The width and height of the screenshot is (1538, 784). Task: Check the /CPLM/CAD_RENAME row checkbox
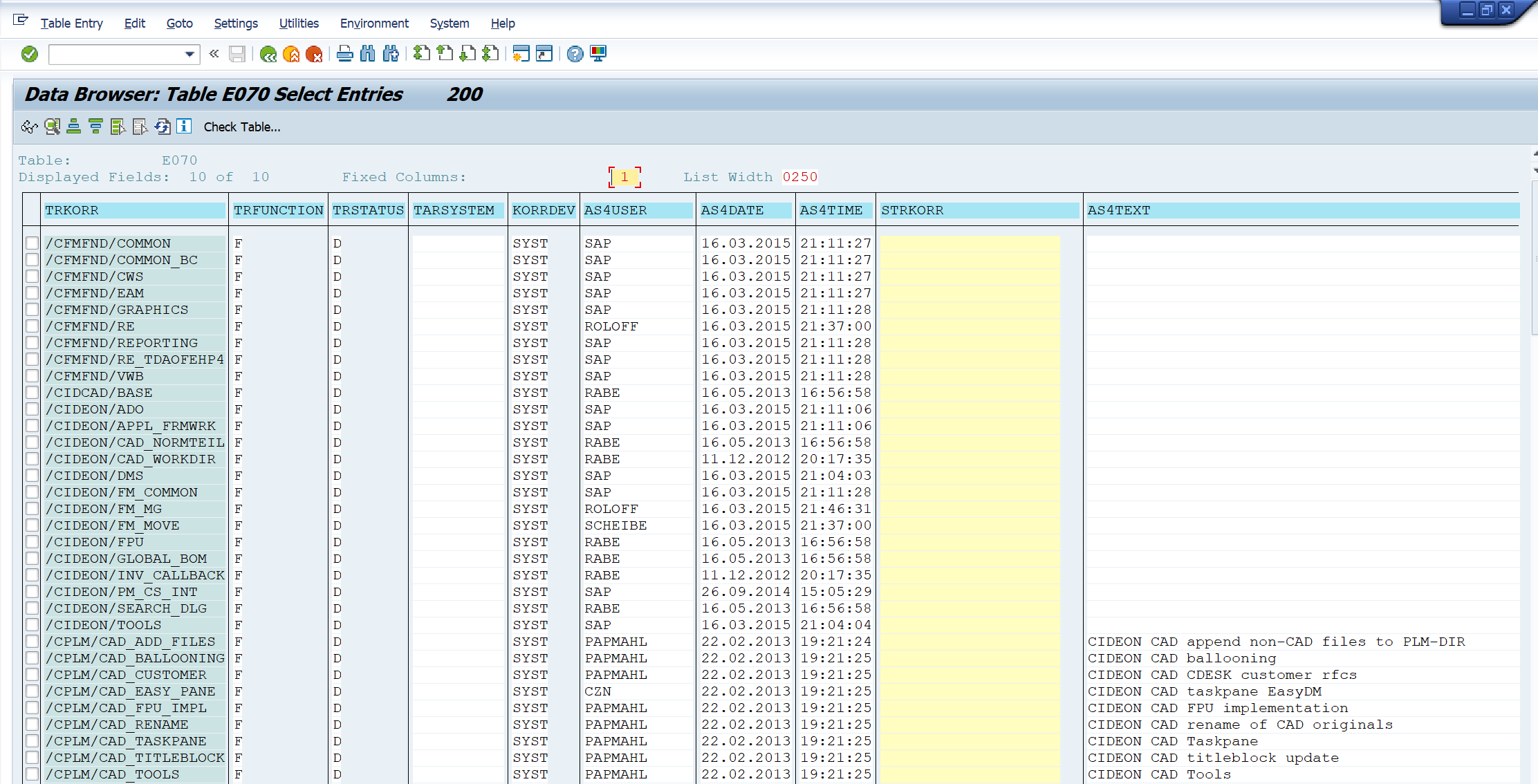pos(33,725)
